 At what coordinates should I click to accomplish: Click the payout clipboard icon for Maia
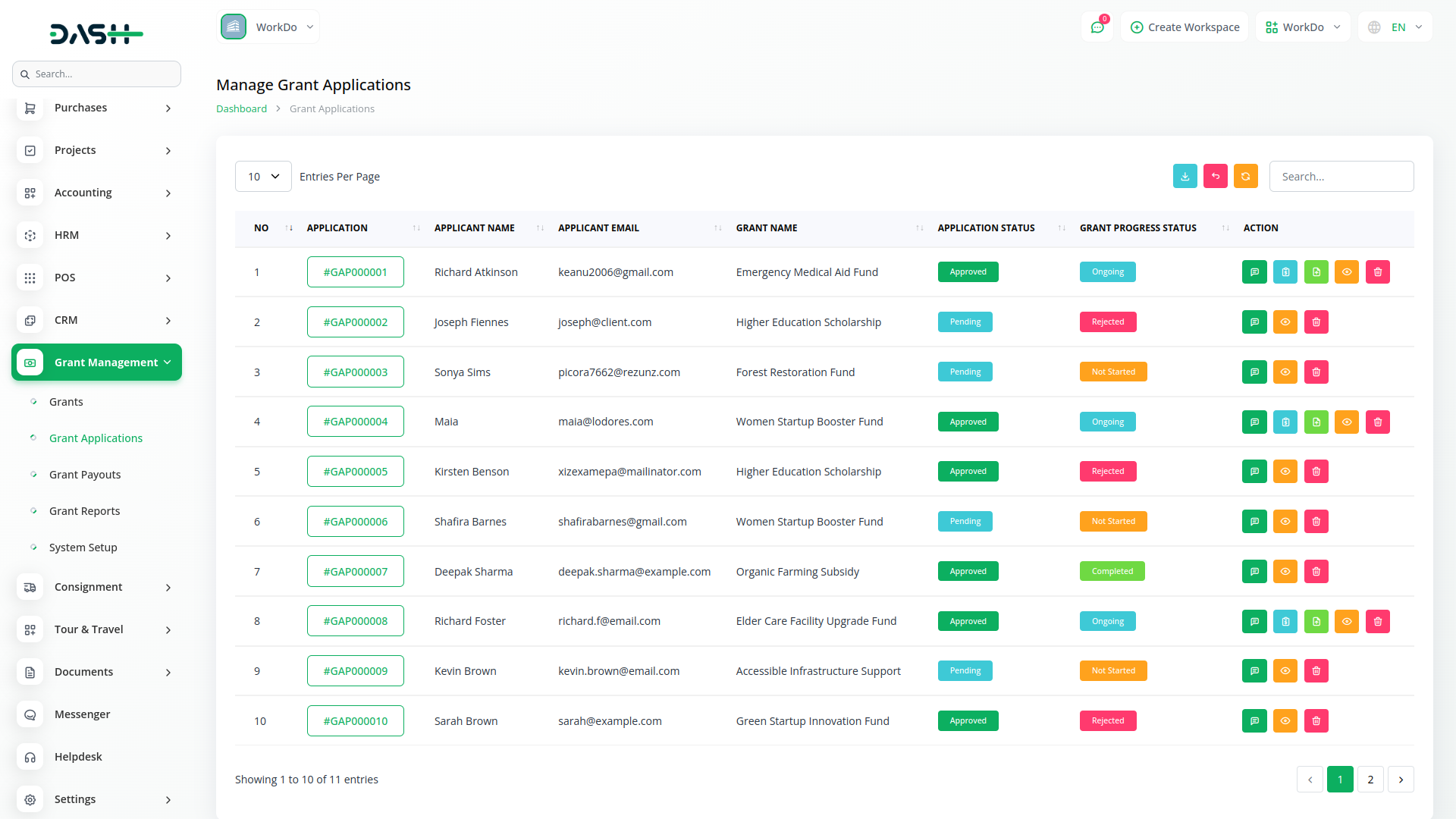[x=1285, y=422]
